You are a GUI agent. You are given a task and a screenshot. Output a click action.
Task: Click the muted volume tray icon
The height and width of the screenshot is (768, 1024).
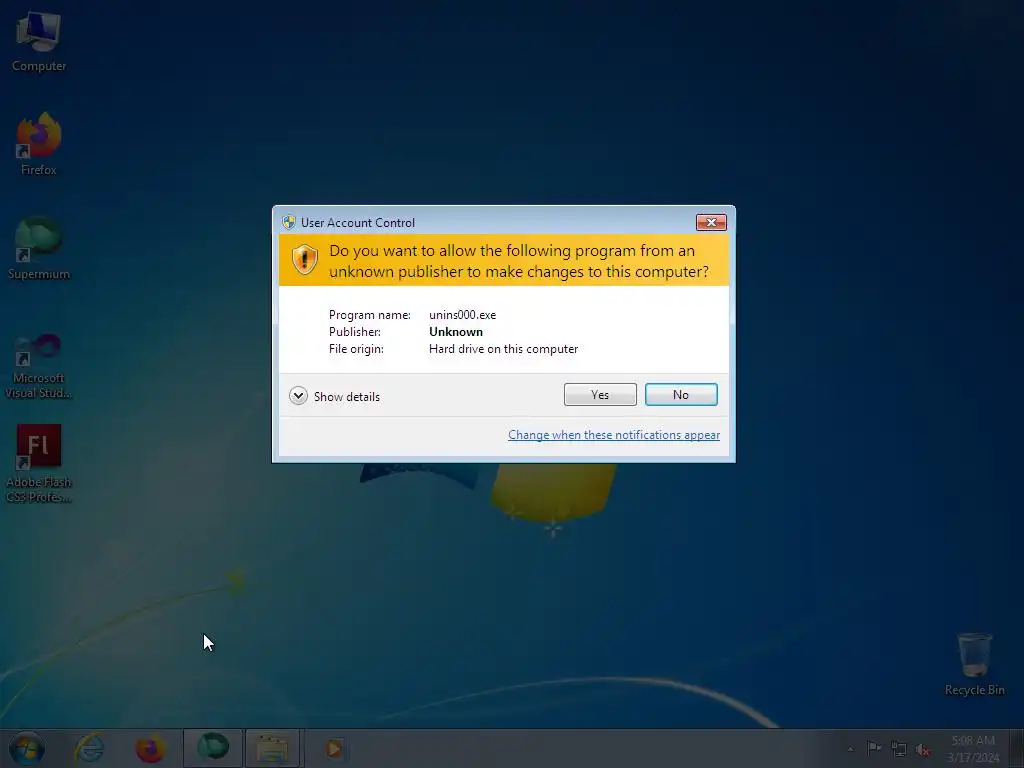(923, 749)
